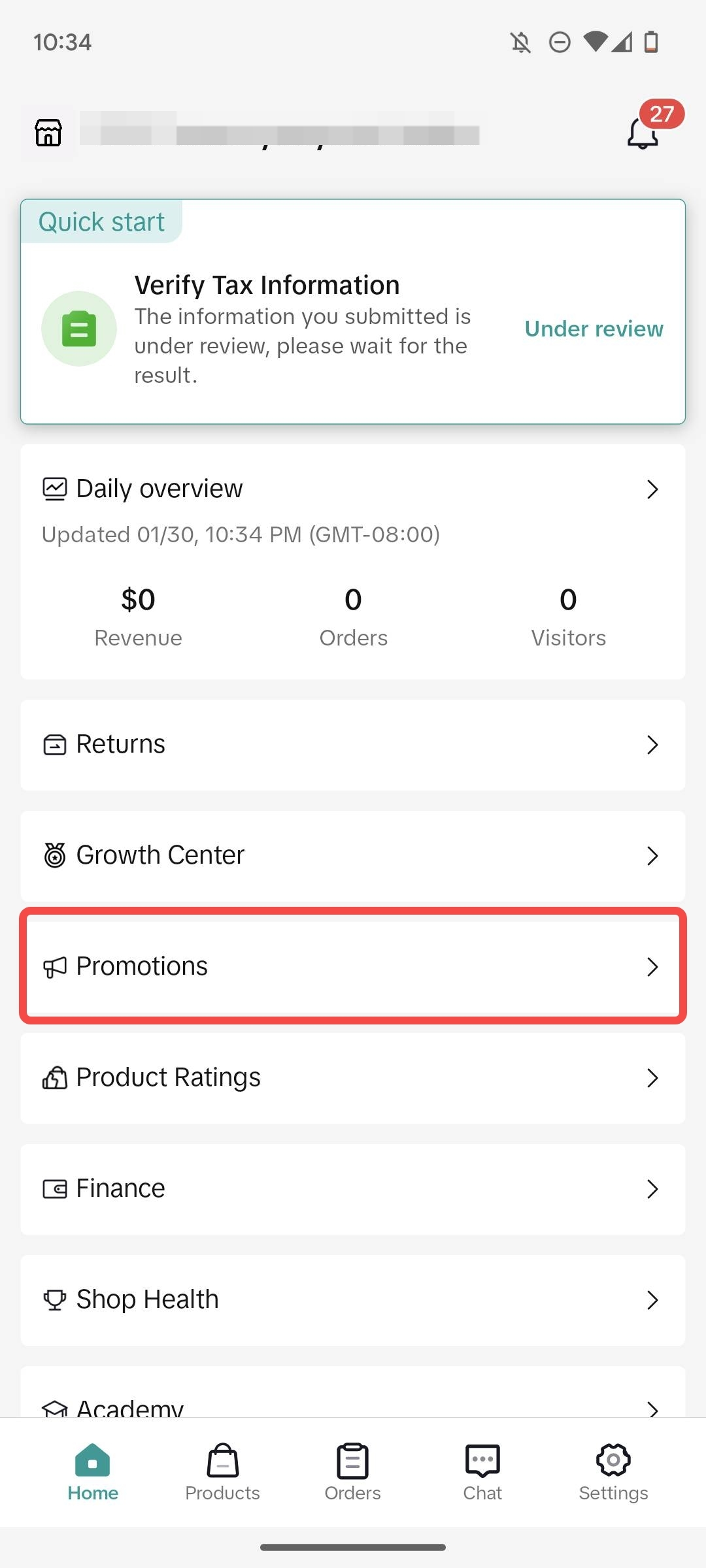
Task: Tap the shop storefront icon
Action: point(48,133)
